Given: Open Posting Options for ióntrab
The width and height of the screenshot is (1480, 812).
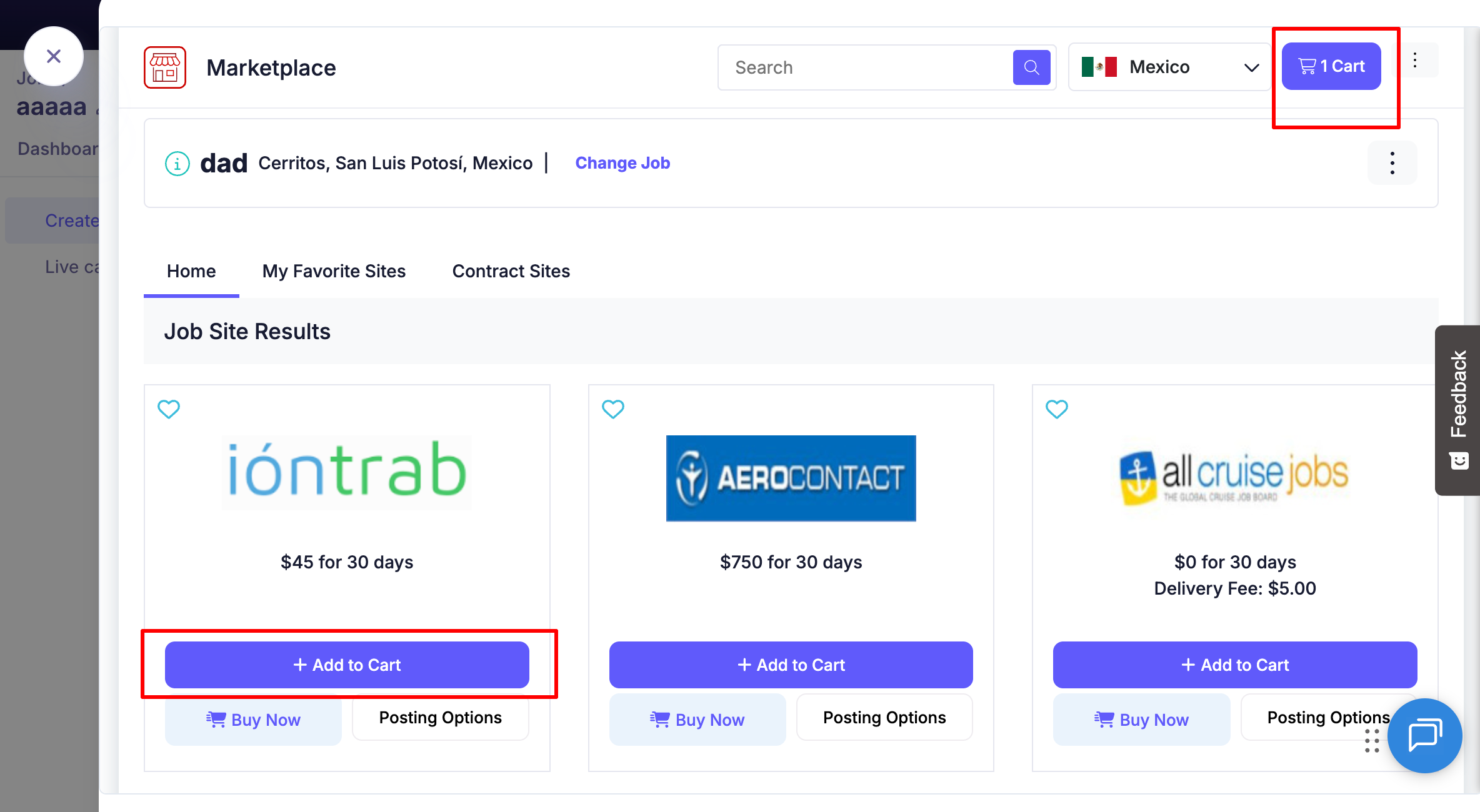Looking at the screenshot, I should pos(441,718).
